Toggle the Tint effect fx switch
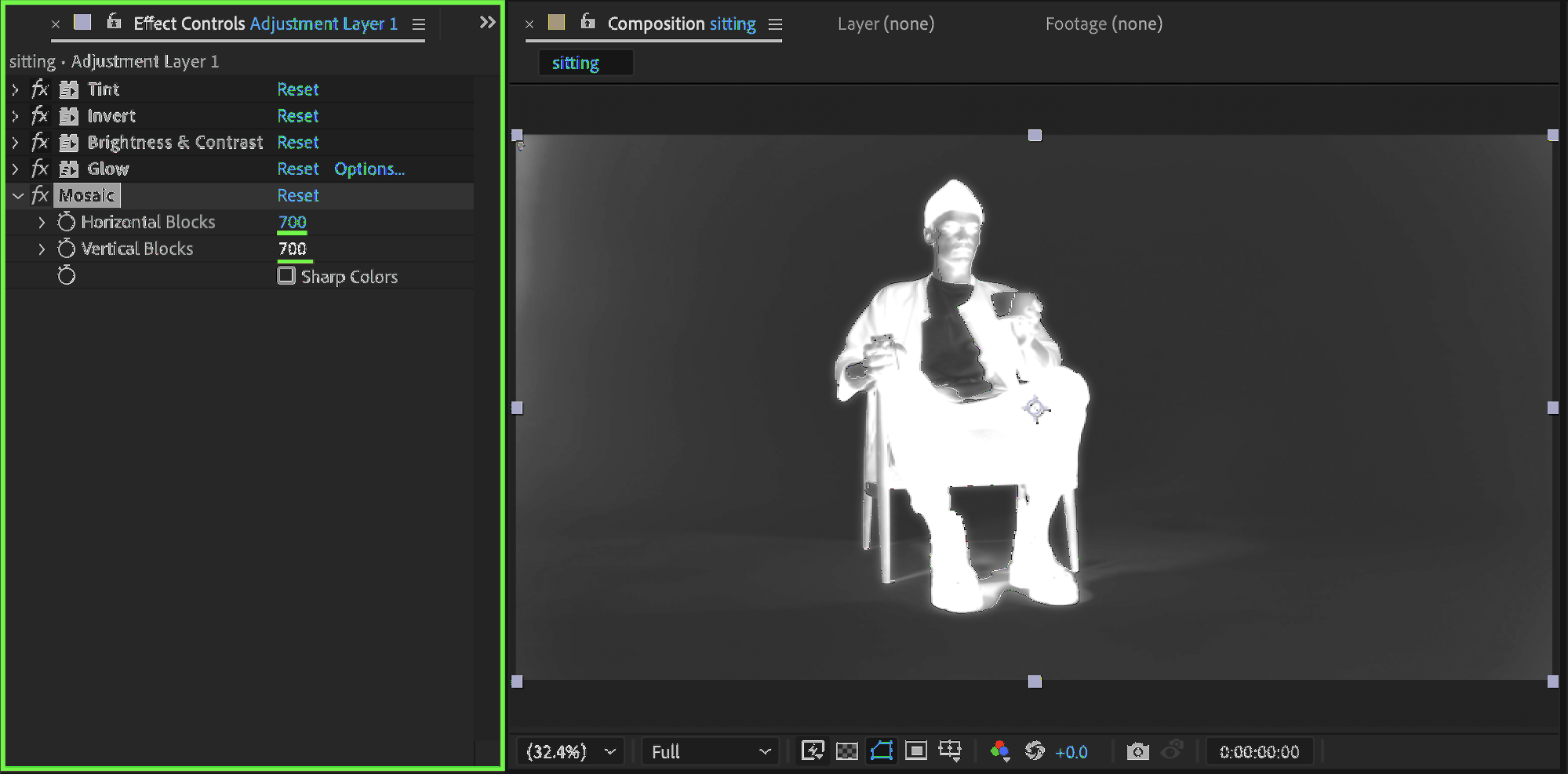This screenshot has width=1568, height=774. (x=40, y=89)
